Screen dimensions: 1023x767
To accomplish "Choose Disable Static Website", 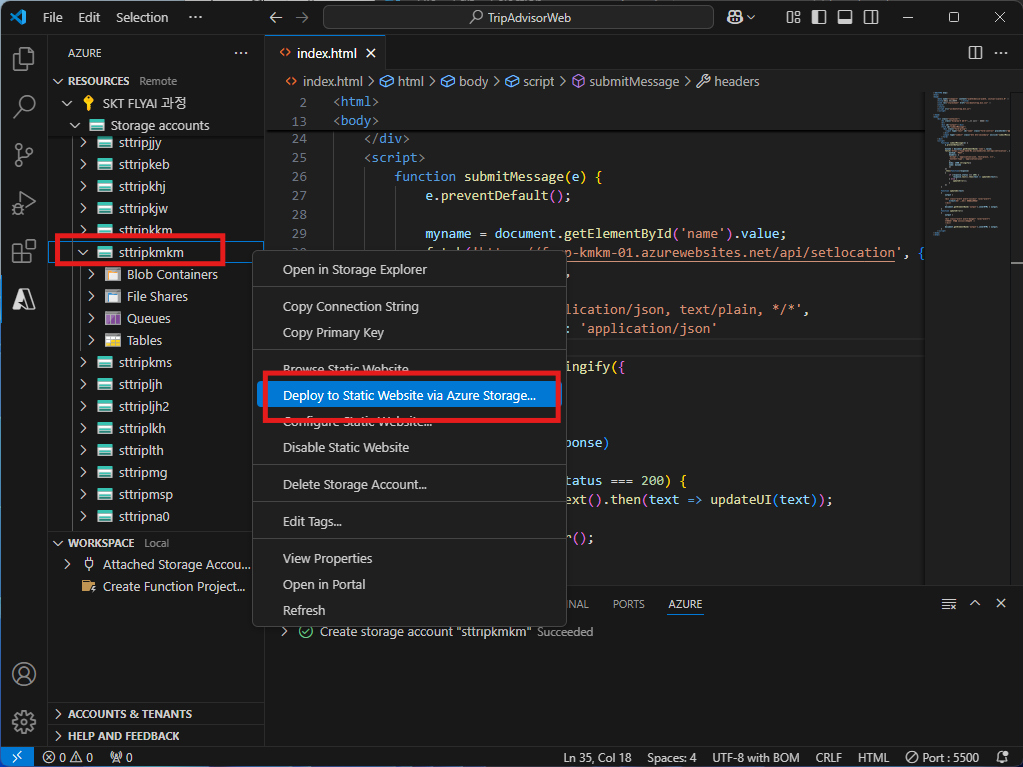I will point(409,447).
